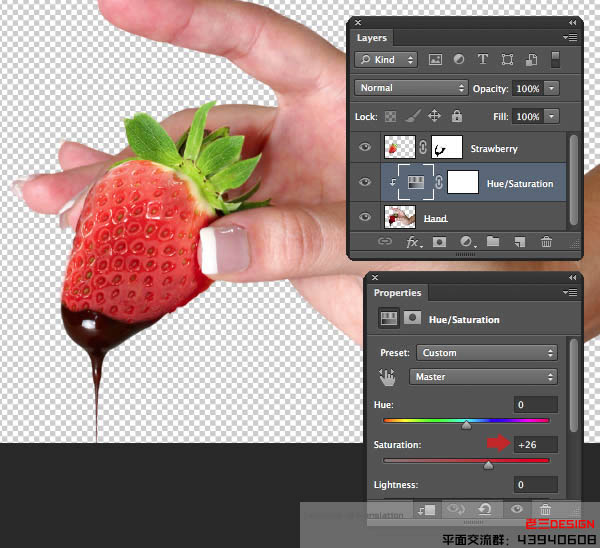Lock all padlock icon
Screen dimensions: 600x548
457,116
